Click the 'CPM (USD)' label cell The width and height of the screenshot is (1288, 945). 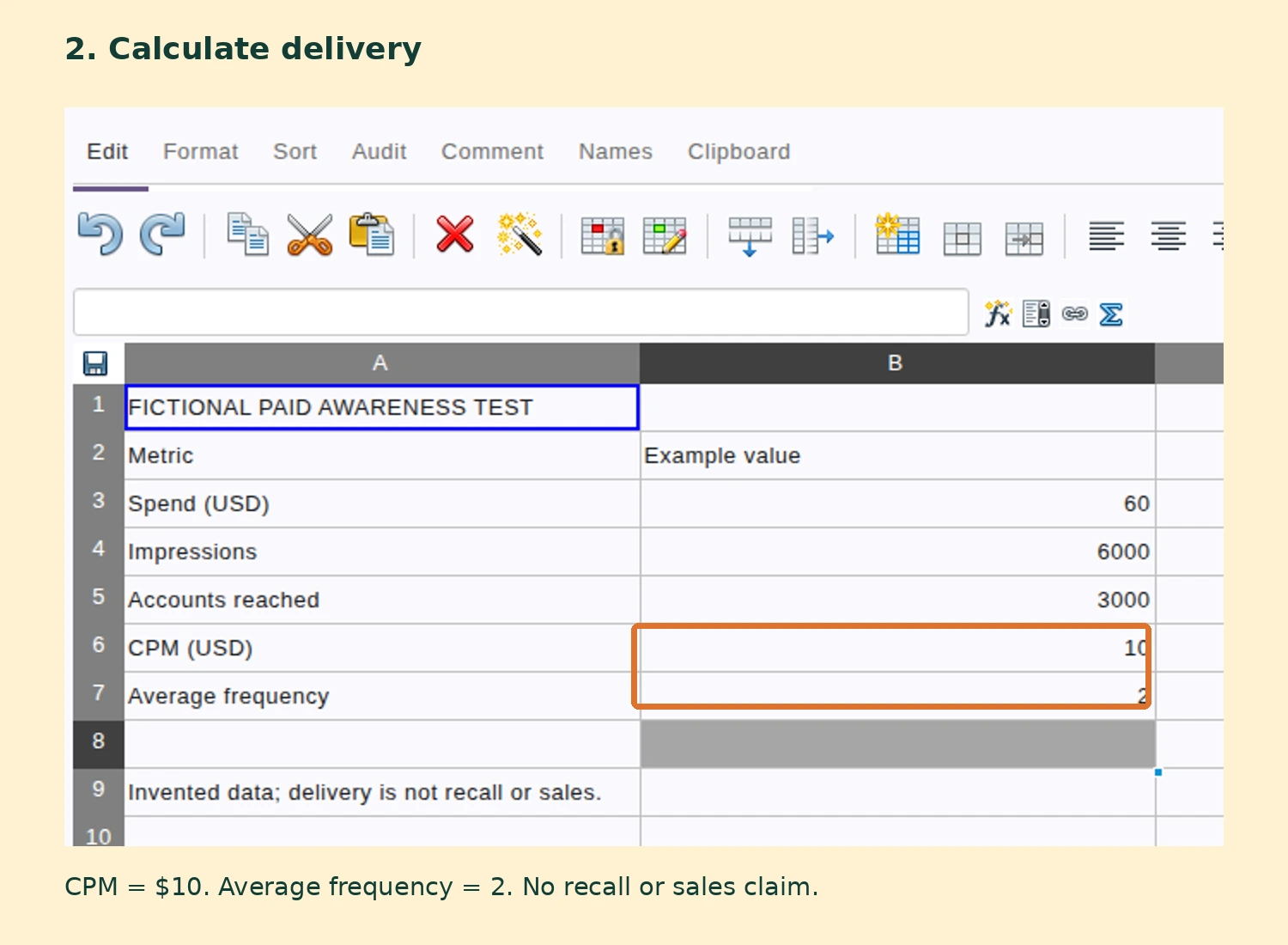[382, 648]
